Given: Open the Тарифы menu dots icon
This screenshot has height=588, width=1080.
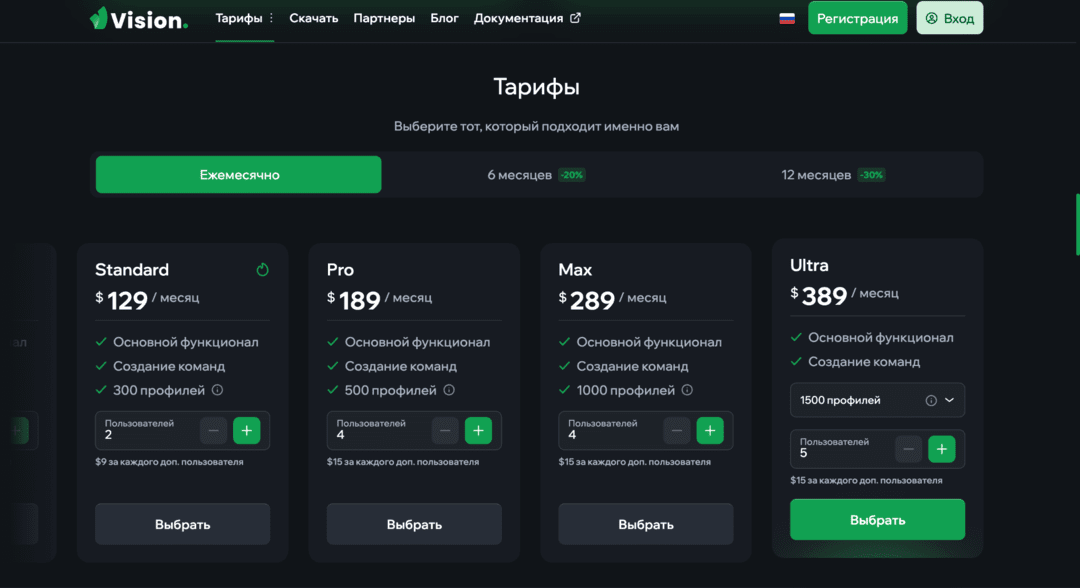Looking at the screenshot, I should tap(271, 18).
